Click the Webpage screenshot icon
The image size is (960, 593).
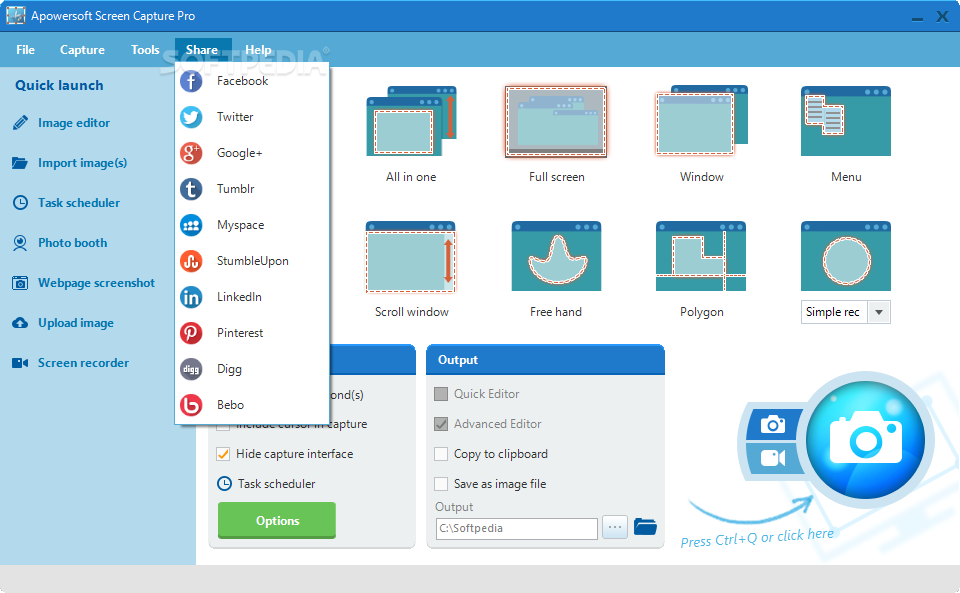[20, 283]
